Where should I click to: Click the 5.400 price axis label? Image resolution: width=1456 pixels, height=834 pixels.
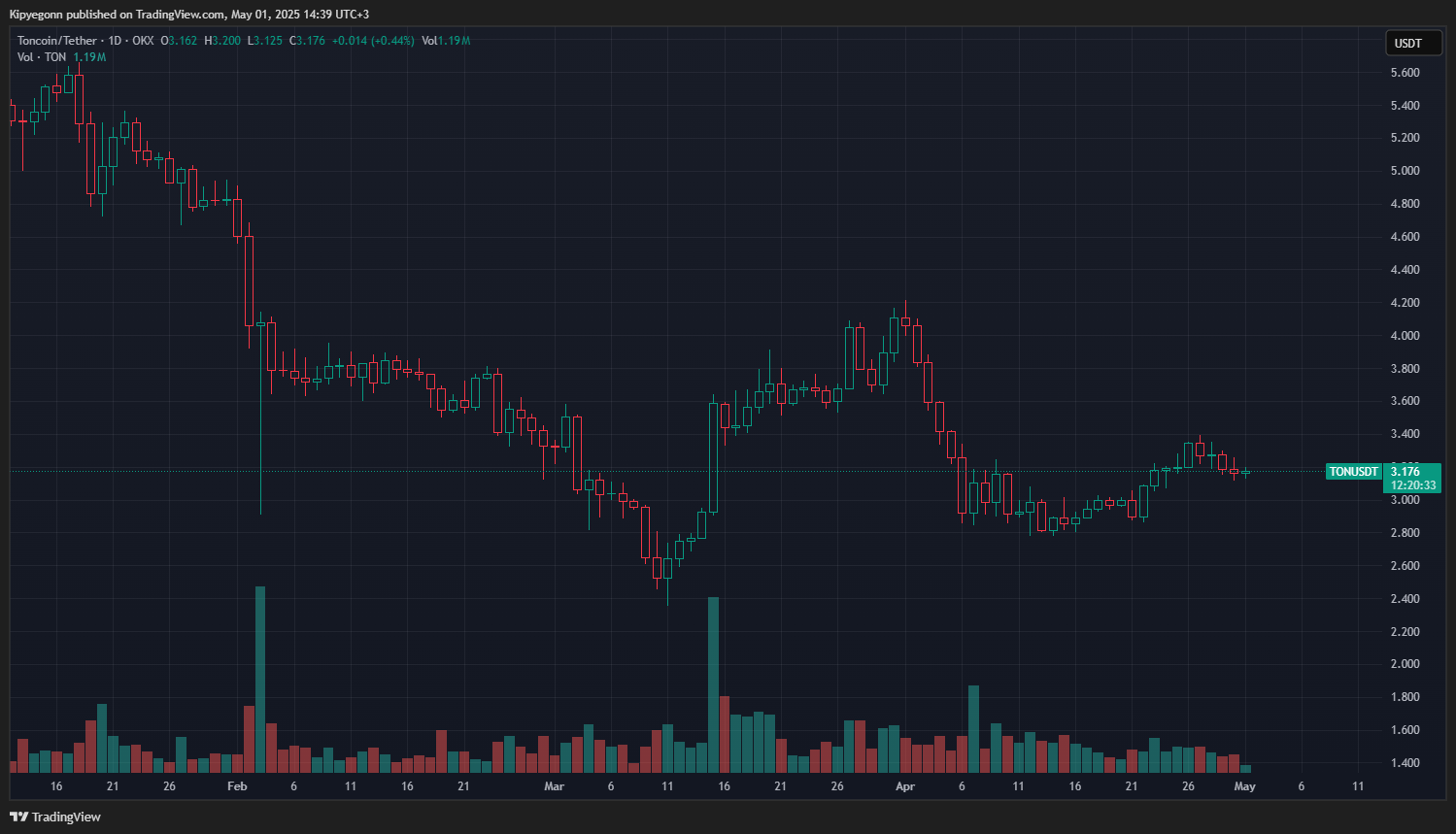[1405, 106]
